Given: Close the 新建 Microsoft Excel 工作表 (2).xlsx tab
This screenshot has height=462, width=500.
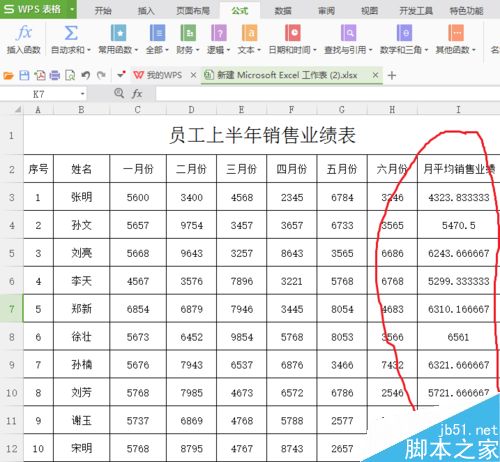Looking at the screenshot, I should (x=375, y=75).
